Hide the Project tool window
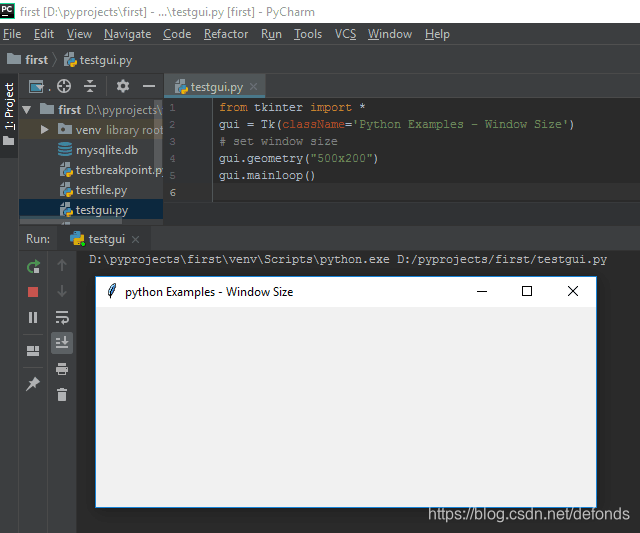Viewport: 640px width, 533px height. pyautogui.click(x=149, y=86)
